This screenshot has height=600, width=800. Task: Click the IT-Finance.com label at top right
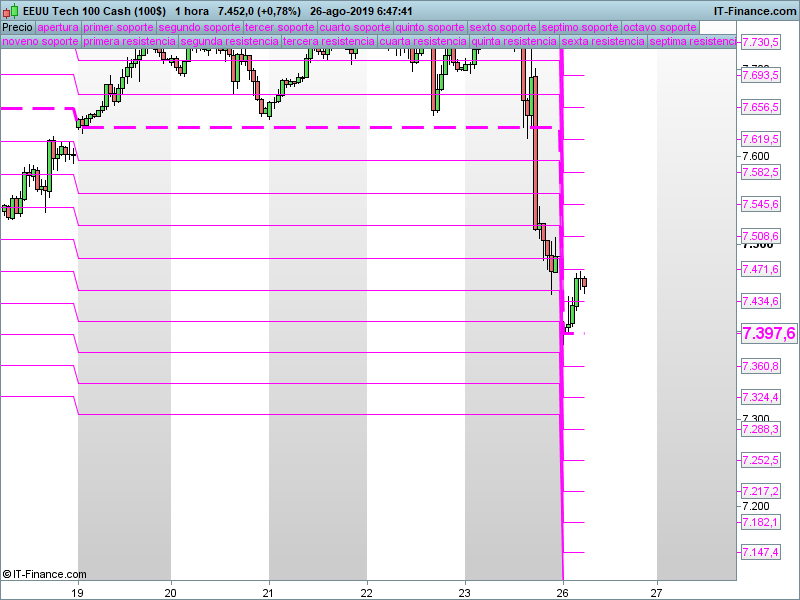[x=755, y=11]
